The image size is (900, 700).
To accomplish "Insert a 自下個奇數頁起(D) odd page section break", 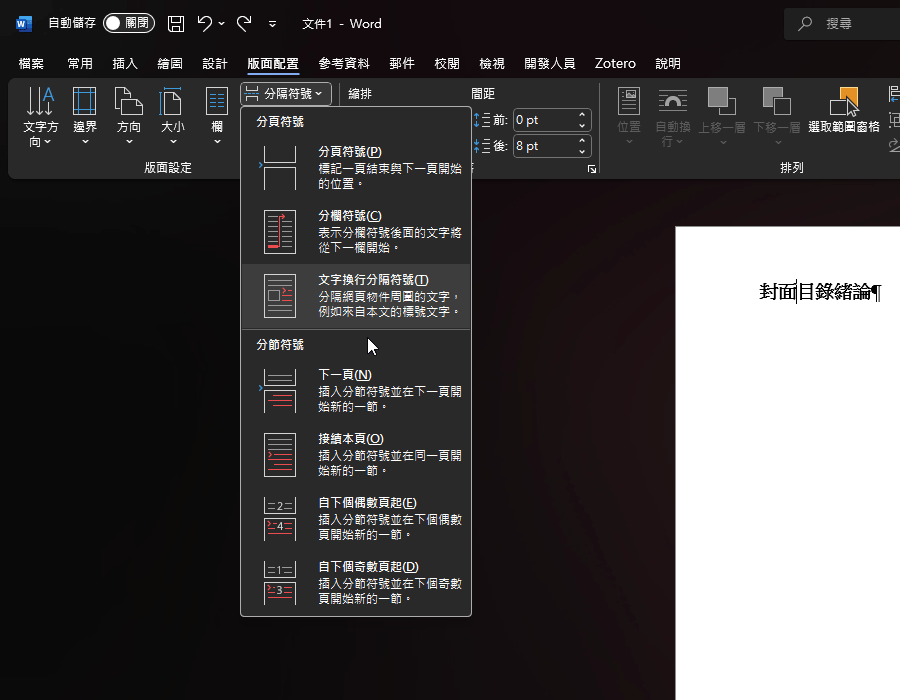I will coord(356,582).
